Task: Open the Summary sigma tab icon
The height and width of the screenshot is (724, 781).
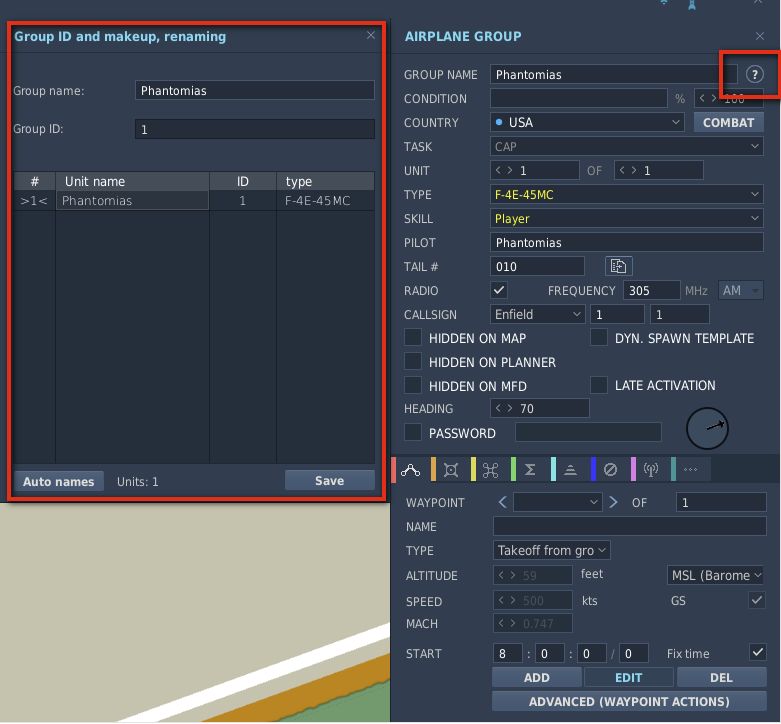Action: click(530, 470)
